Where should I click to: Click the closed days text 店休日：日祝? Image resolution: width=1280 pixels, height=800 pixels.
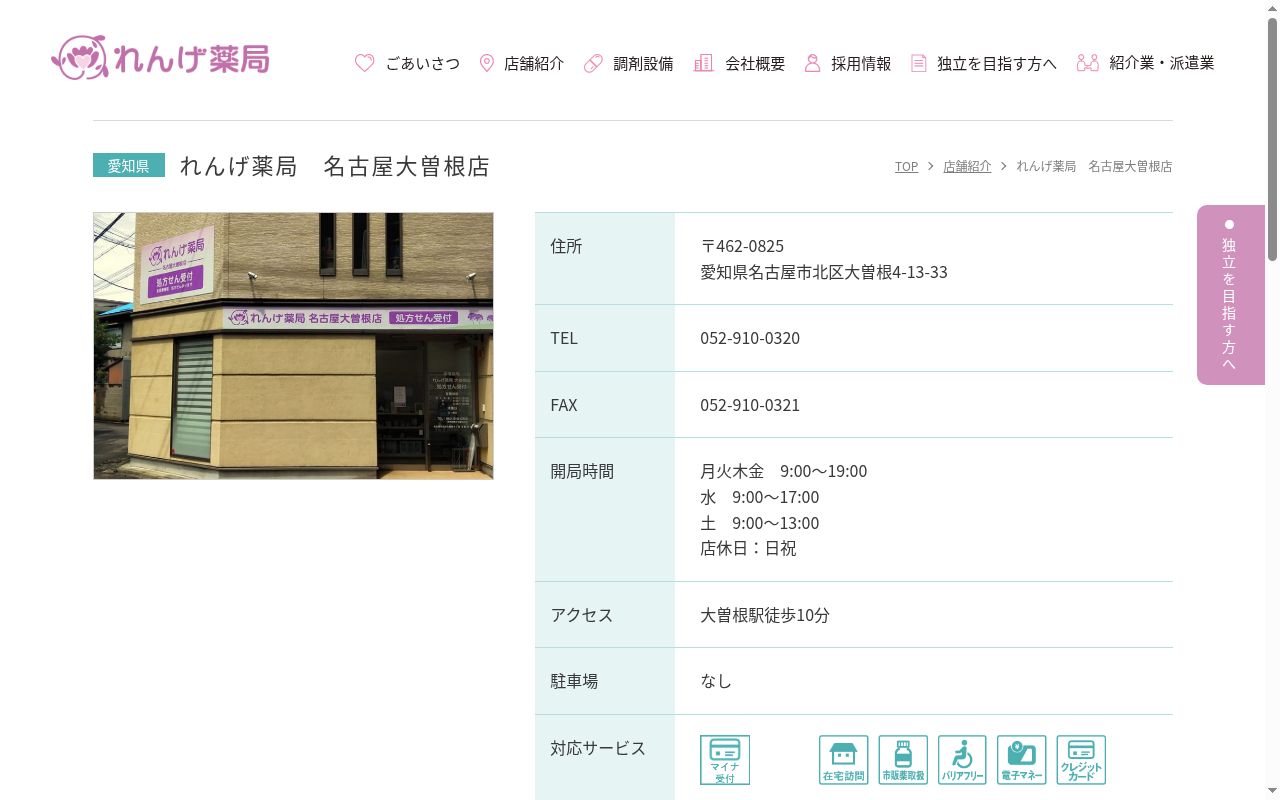tap(748, 548)
